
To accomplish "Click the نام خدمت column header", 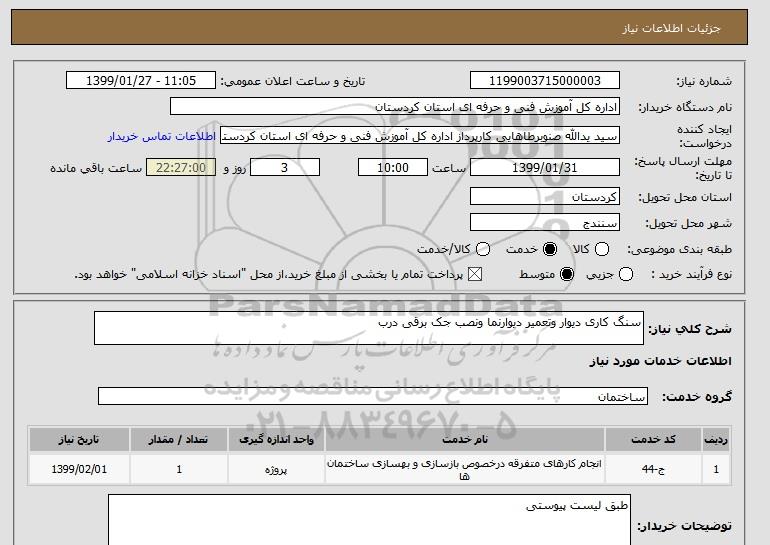I will click(465, 439).
